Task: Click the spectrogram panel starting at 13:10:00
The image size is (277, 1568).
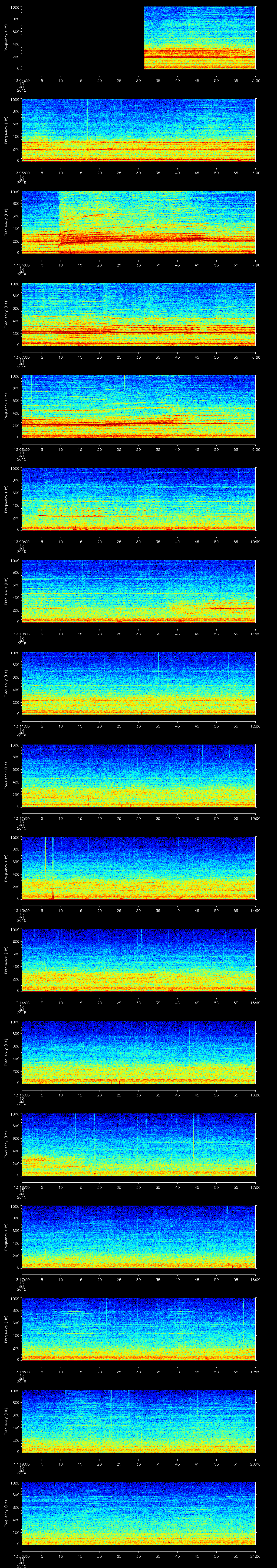Action: tap(139, 591)
